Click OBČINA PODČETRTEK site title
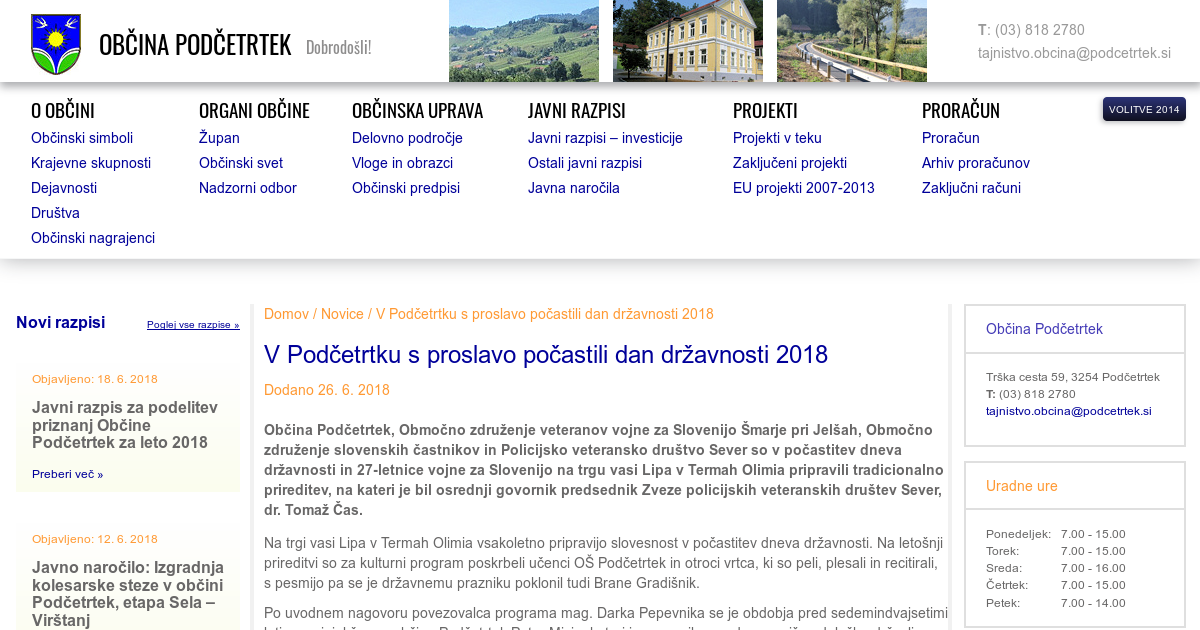Viewport: 1200px width, 630px height. tap(195, 45)
